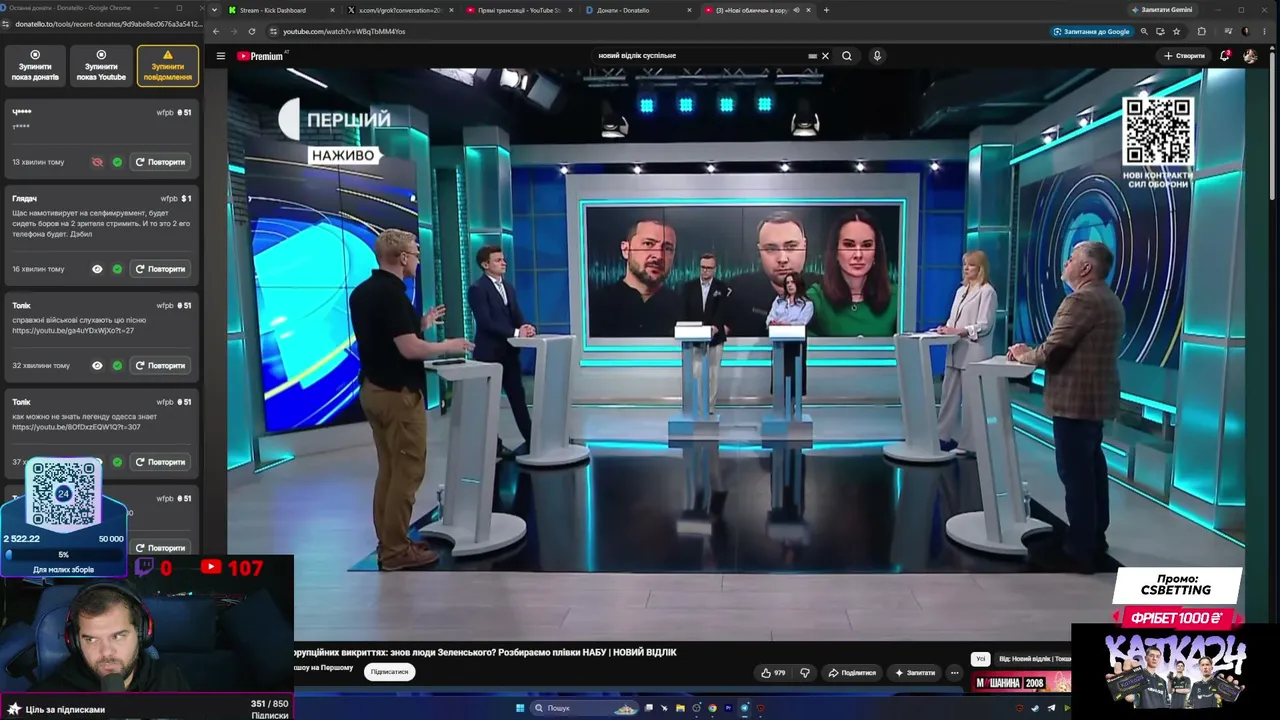Click the video title 'Розбираємо плівки НАБУ'
The image size is (1280, 720).
[x=485, y=652]
